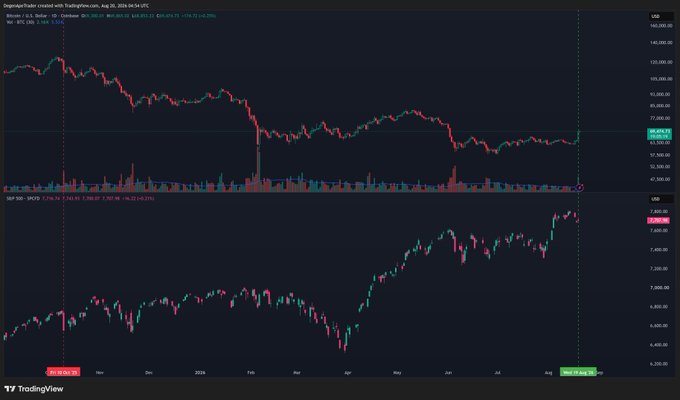Click the 52,500.00 price axis label
The image size is (680, 400).
[661, 167]
